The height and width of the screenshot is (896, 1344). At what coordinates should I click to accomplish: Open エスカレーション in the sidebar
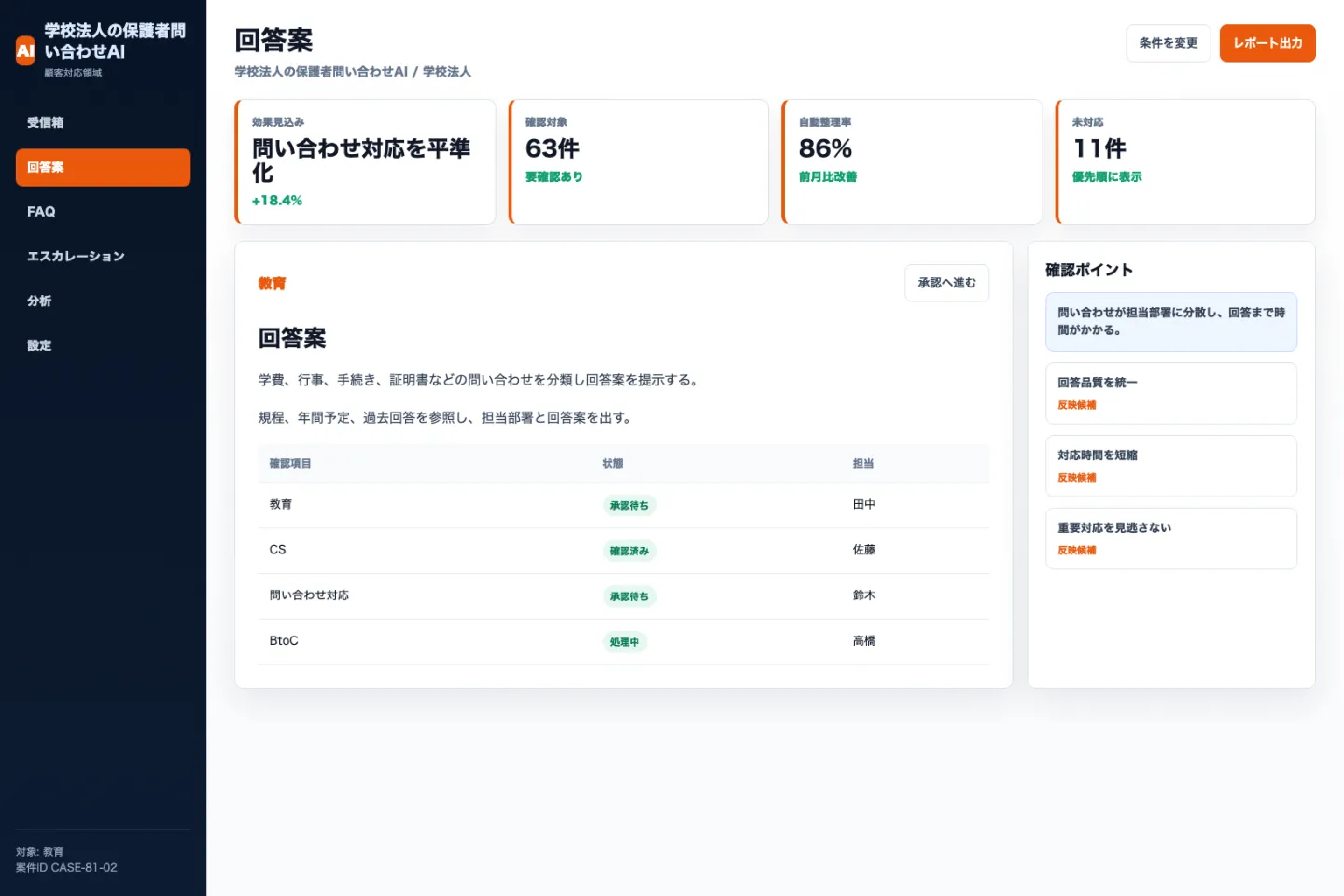pyautogui.click(x=103, y=257)
